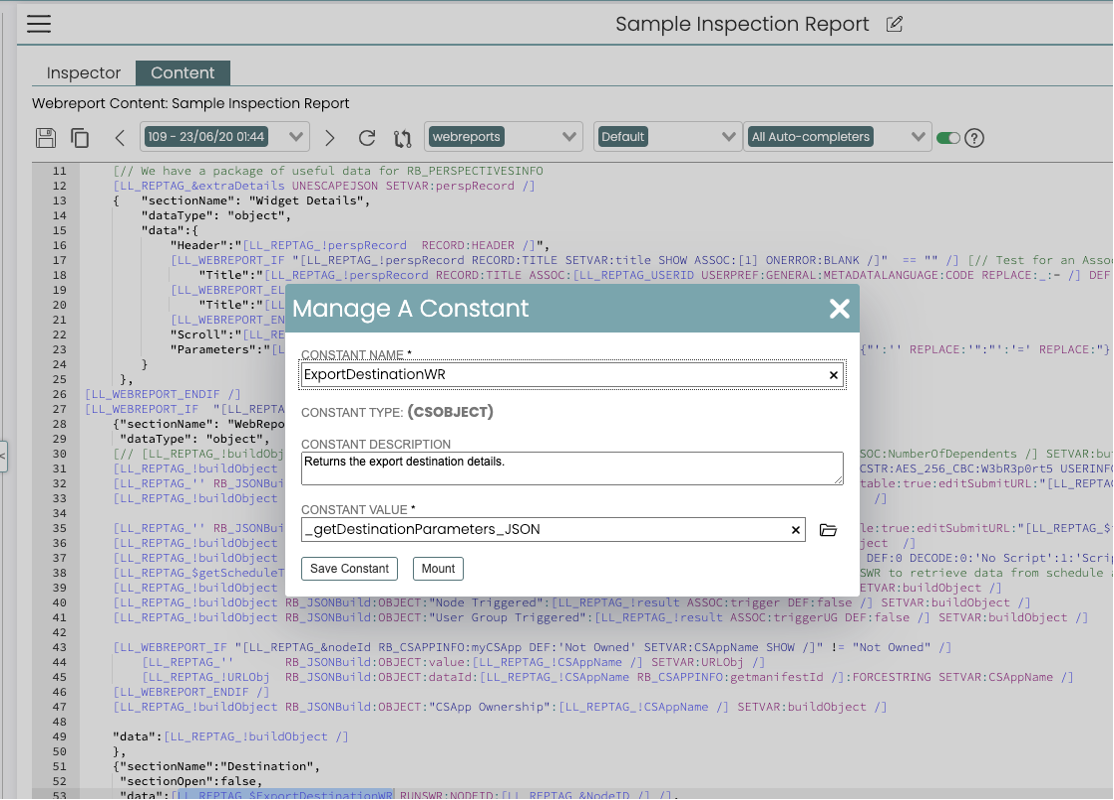
Task: Select the Content tab
Action: pyautogui.click(x=182, y=73)
